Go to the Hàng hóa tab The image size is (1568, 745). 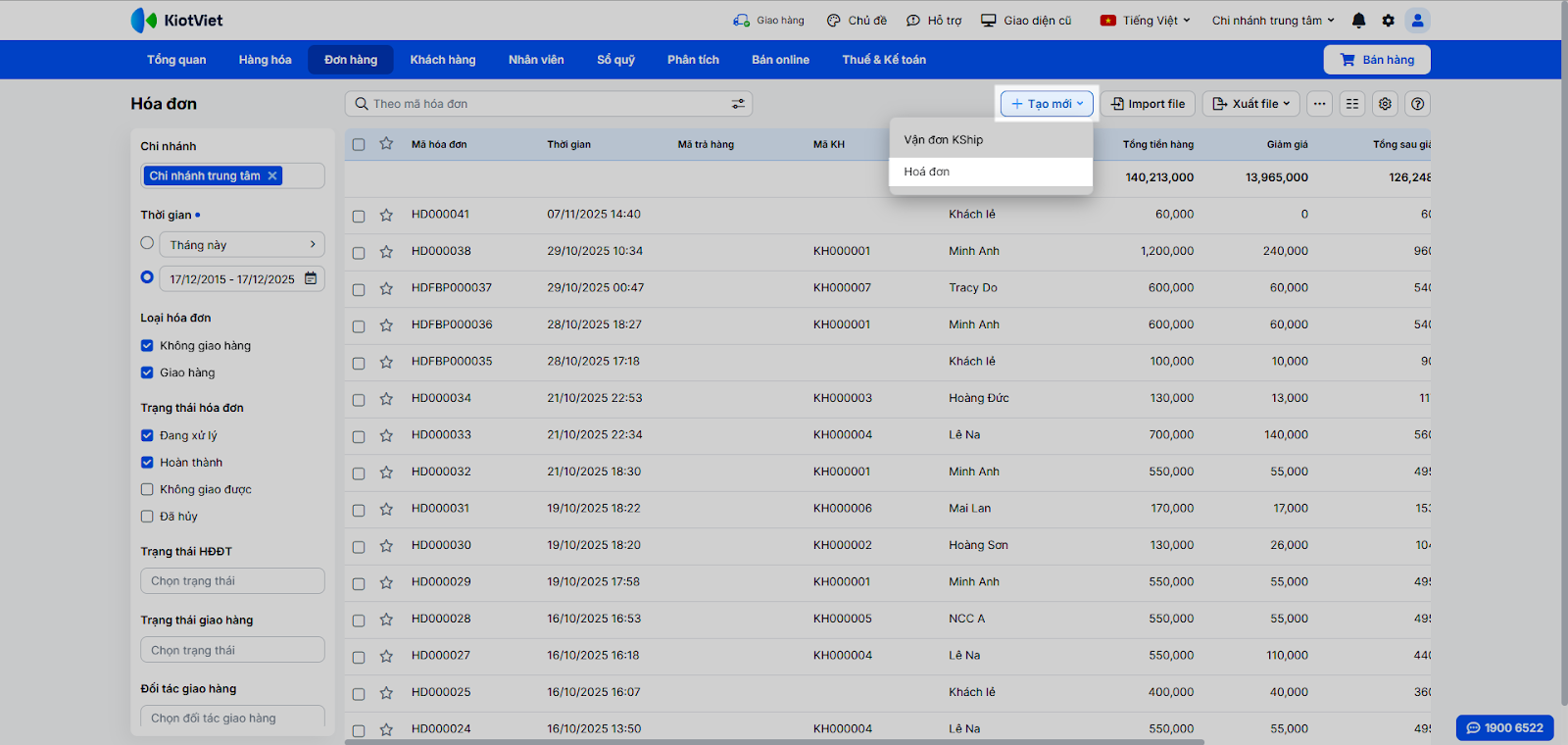tap(265, 60)
